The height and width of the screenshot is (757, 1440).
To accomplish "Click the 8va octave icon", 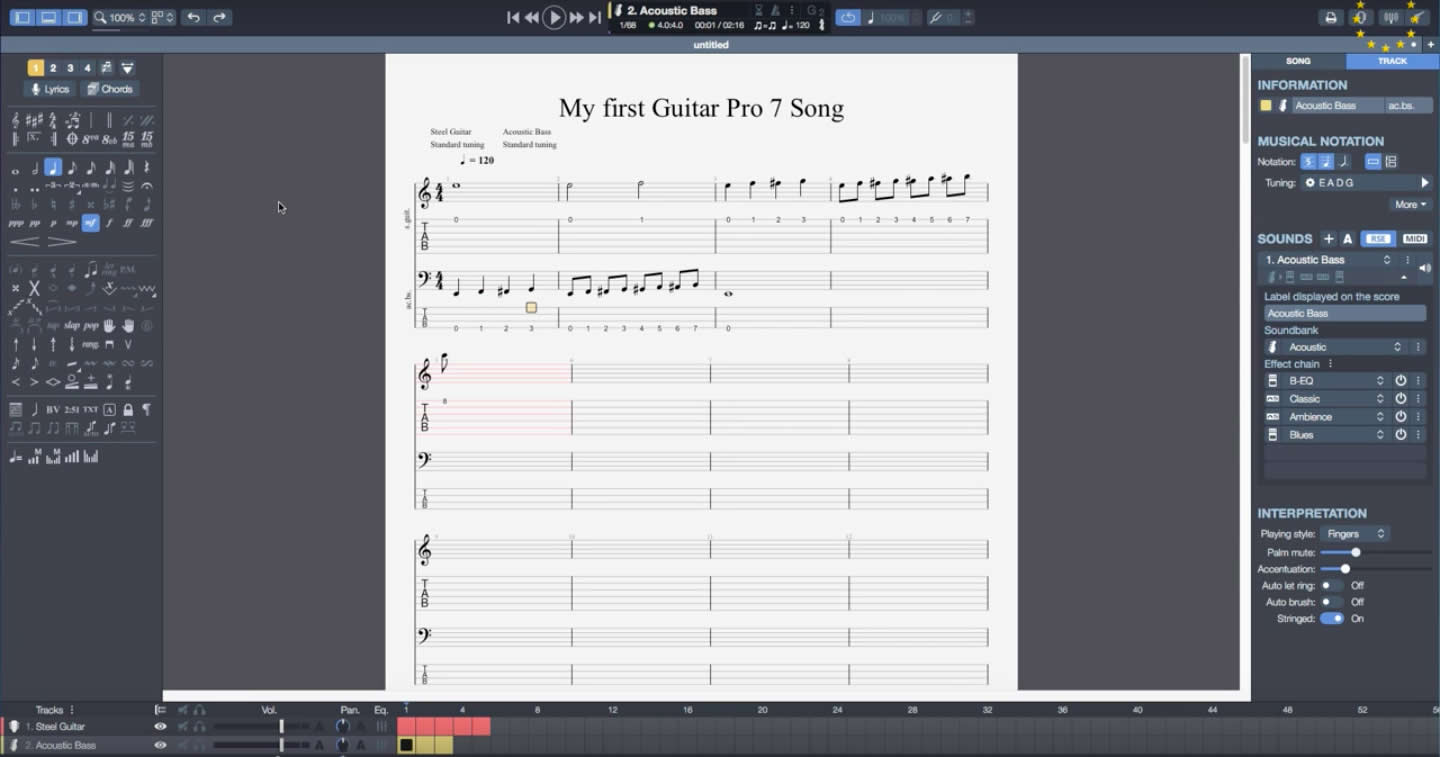I will [89, 138].
